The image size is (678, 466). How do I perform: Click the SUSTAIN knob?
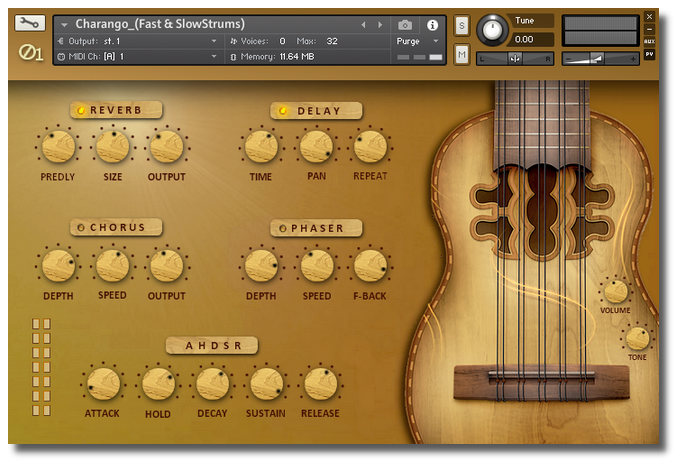tap(266, 384)
